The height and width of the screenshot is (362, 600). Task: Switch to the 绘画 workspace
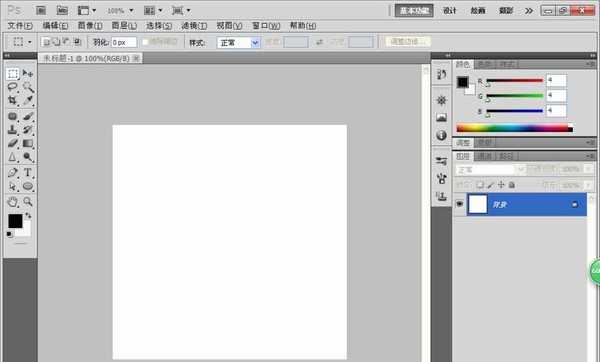click(478, 11)
